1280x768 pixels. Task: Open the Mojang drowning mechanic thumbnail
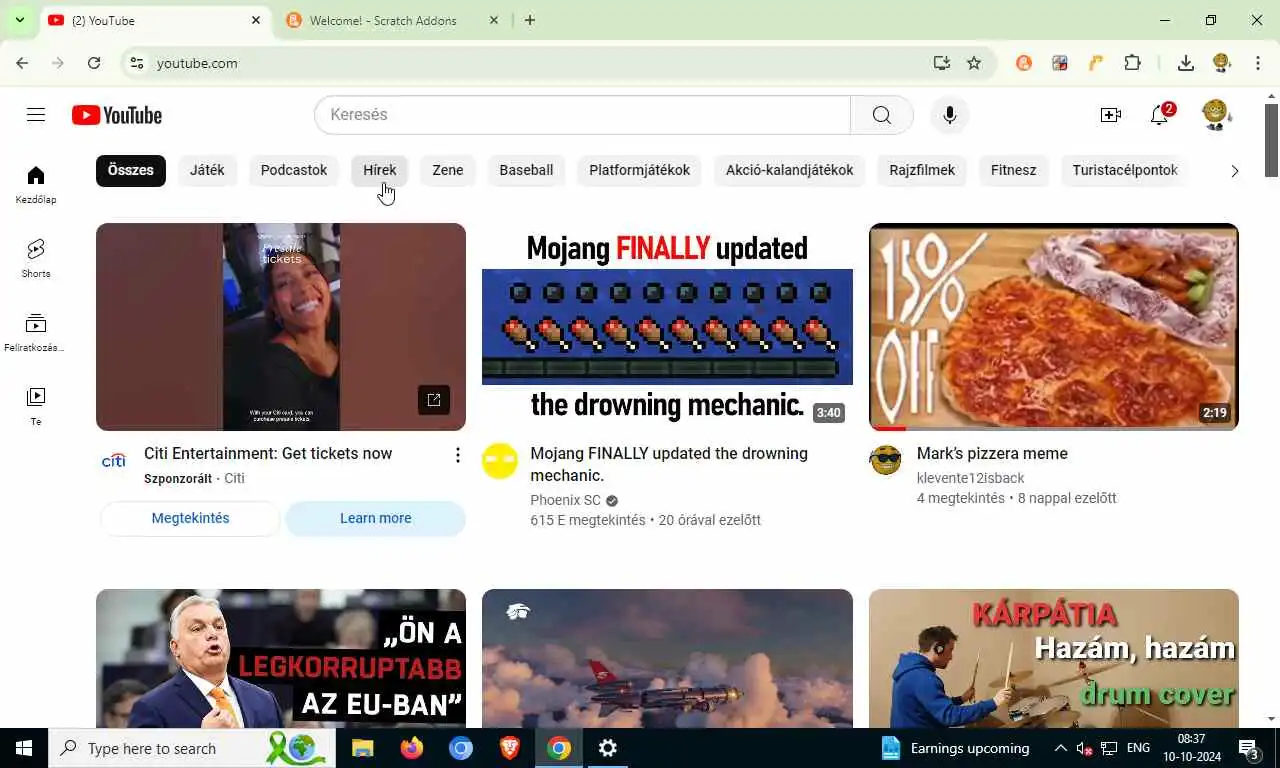pos(667,327)
